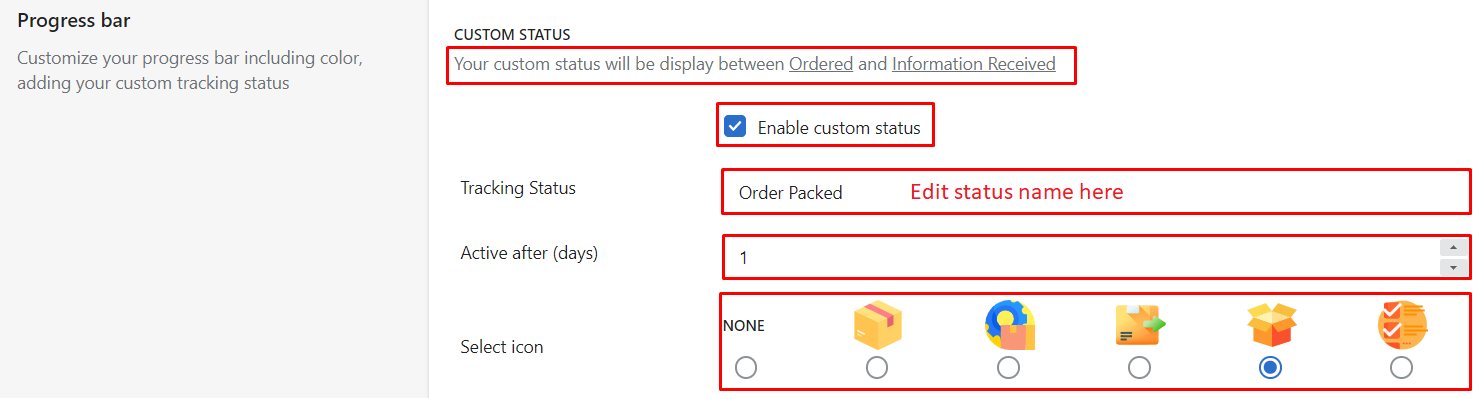
Task: Select the radio button under NONE
Action: click(x=745, y=368)
